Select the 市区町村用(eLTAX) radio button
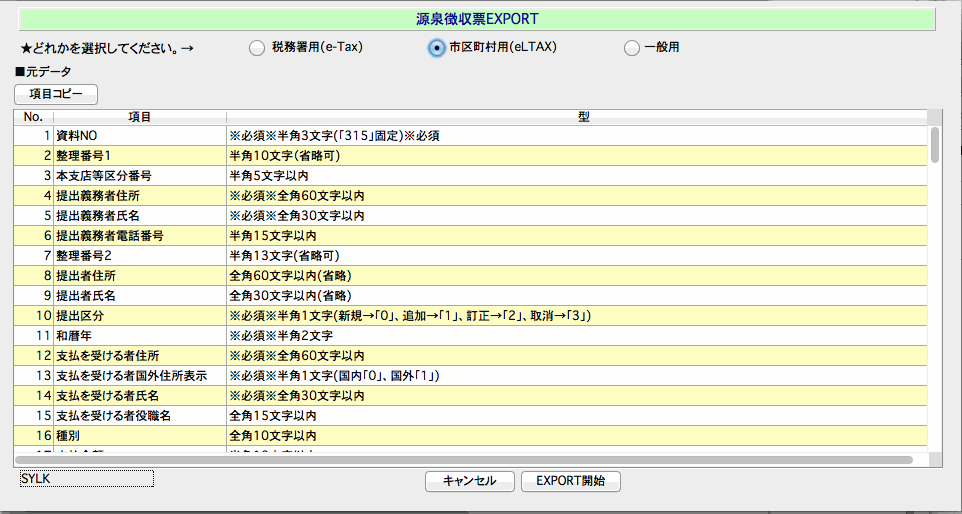962x514 pixels. pyautogui.click(x=436, y=47)
